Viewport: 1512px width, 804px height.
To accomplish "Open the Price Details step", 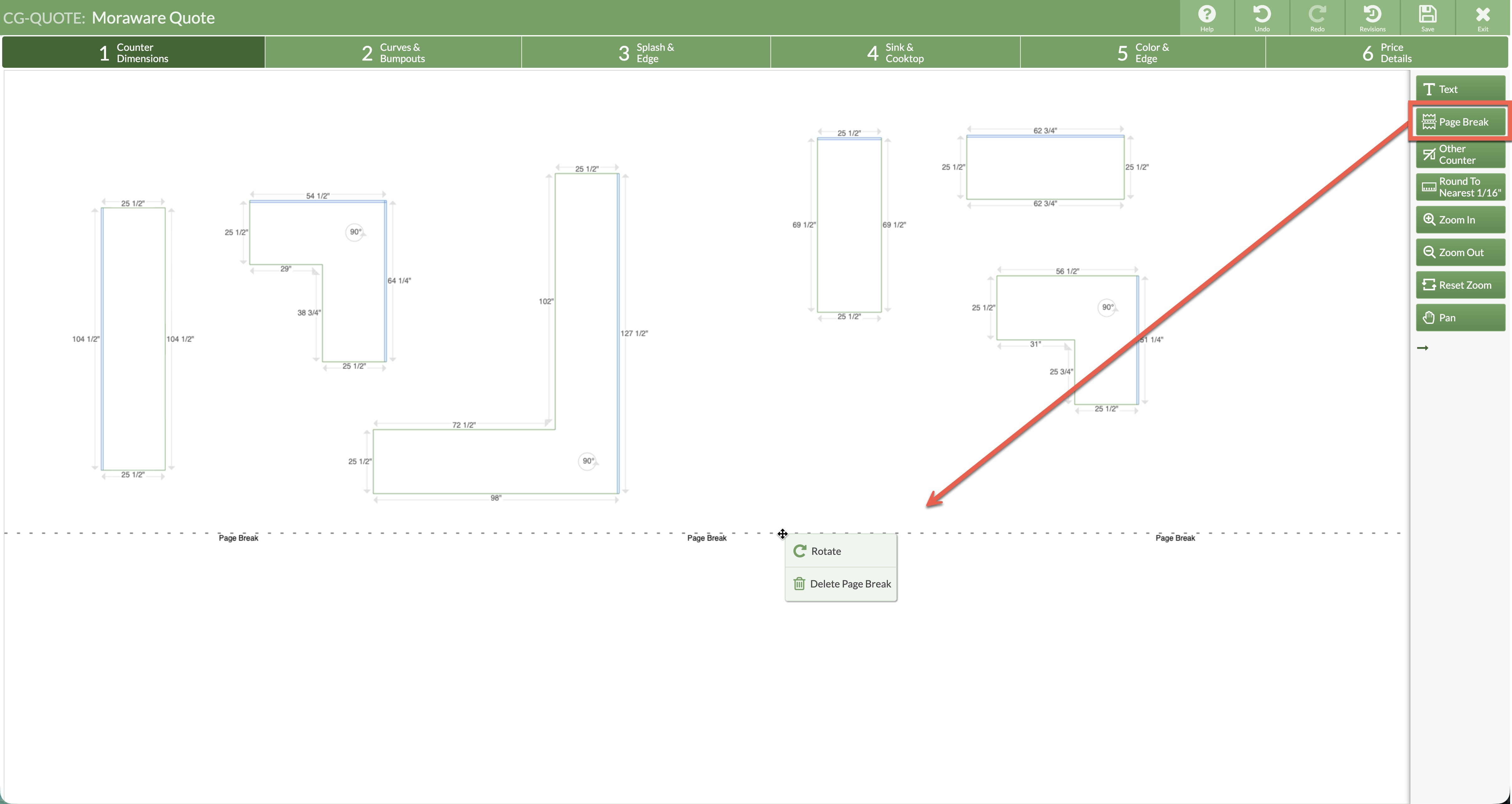I will [x=1387, y=52].
